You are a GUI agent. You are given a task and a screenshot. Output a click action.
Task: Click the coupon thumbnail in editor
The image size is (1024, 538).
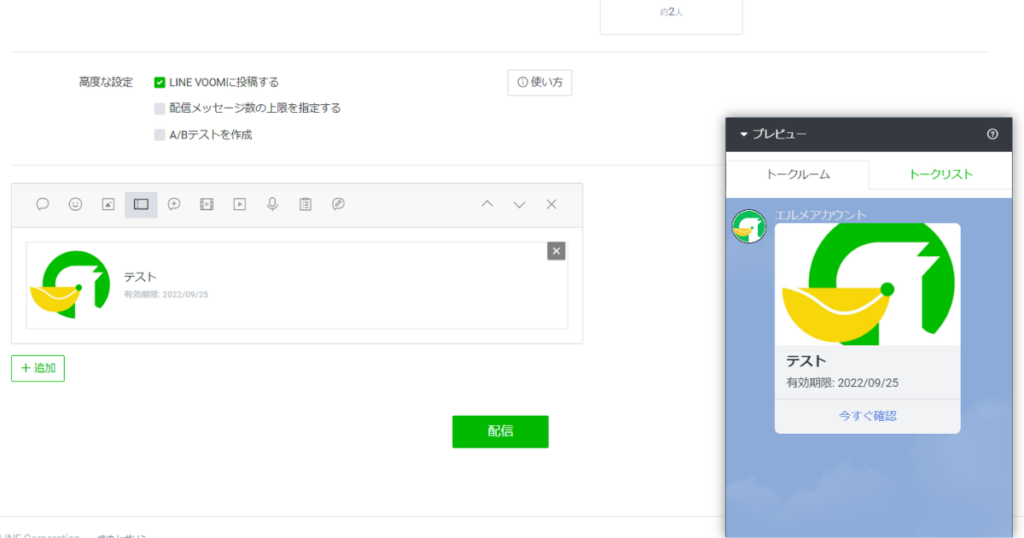(x=70, y=285)
